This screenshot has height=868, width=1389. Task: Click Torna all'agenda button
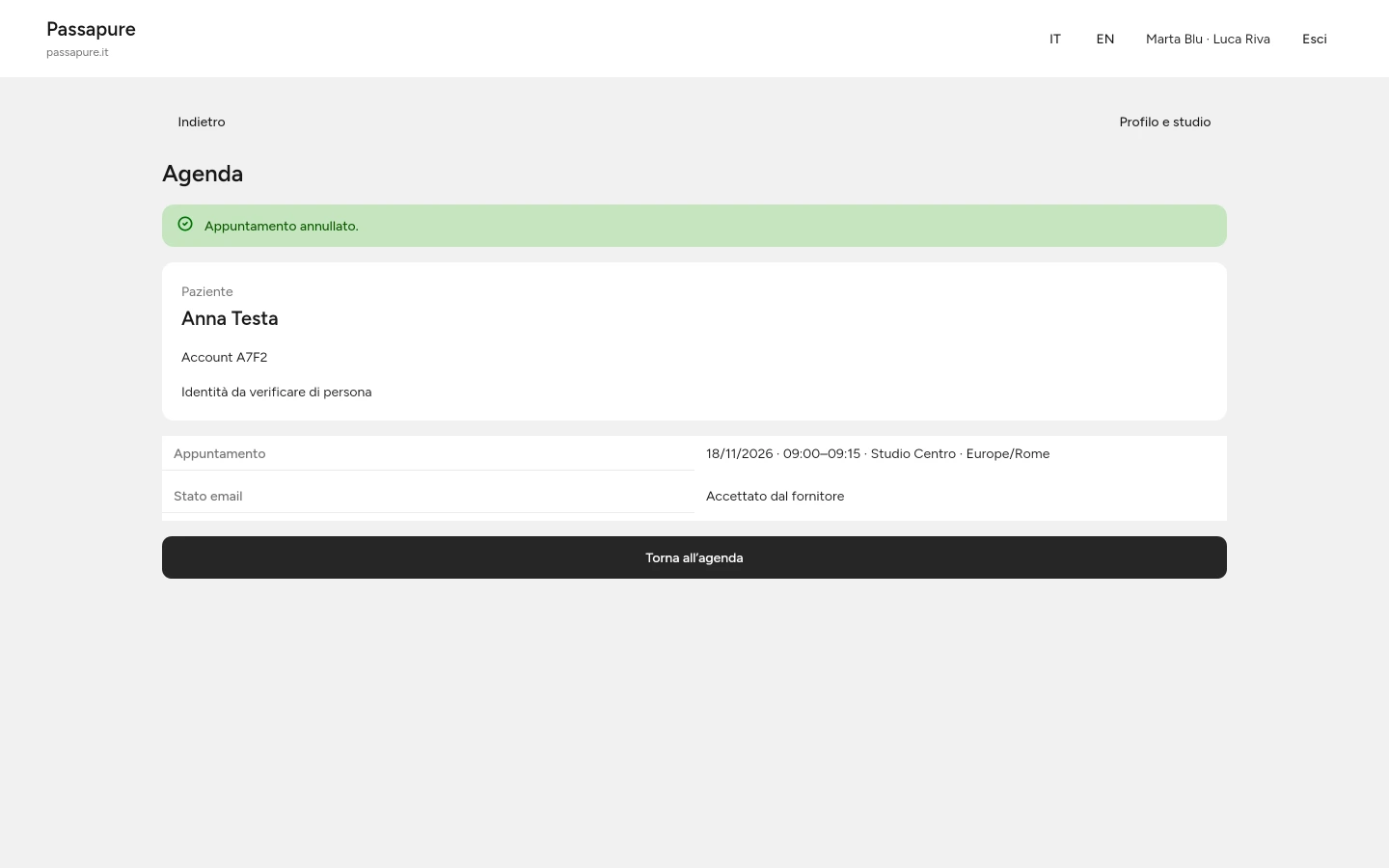pyautogui.click(x=694, y=557)
